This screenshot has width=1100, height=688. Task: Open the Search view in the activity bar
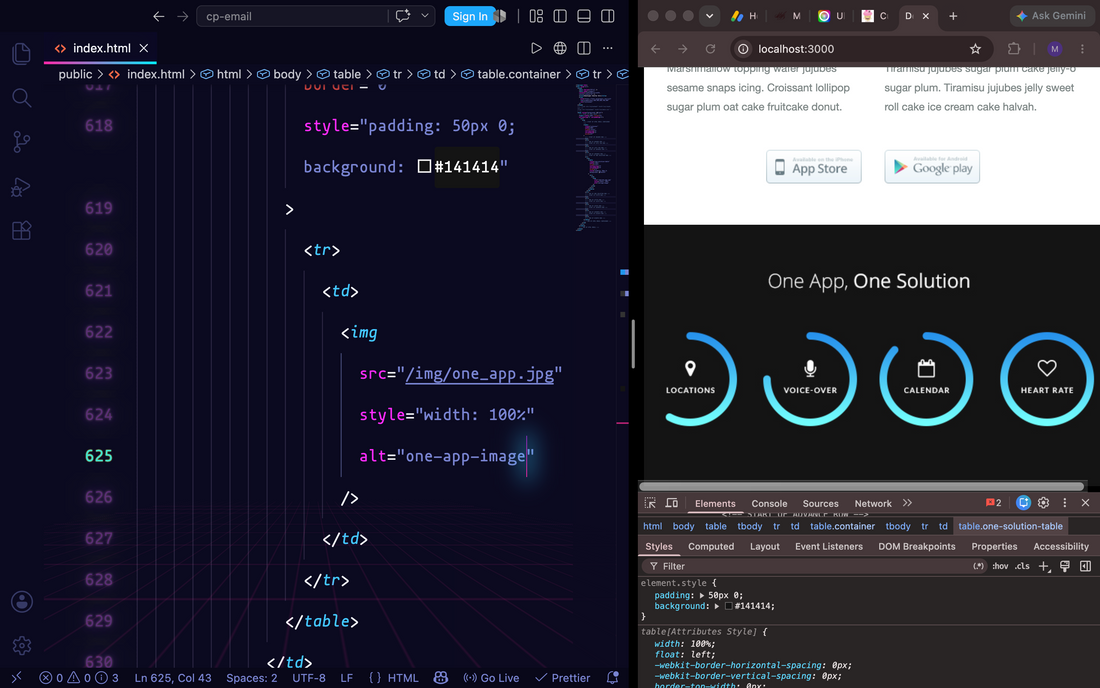(x=22, y=97)
